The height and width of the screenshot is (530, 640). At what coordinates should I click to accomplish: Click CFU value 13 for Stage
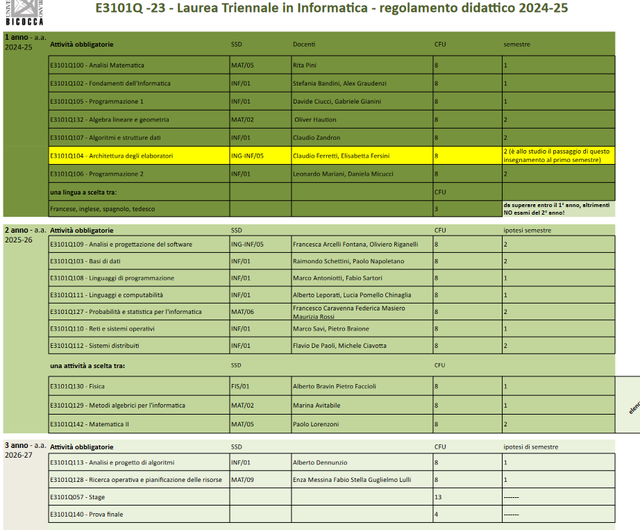pos(467,497)
